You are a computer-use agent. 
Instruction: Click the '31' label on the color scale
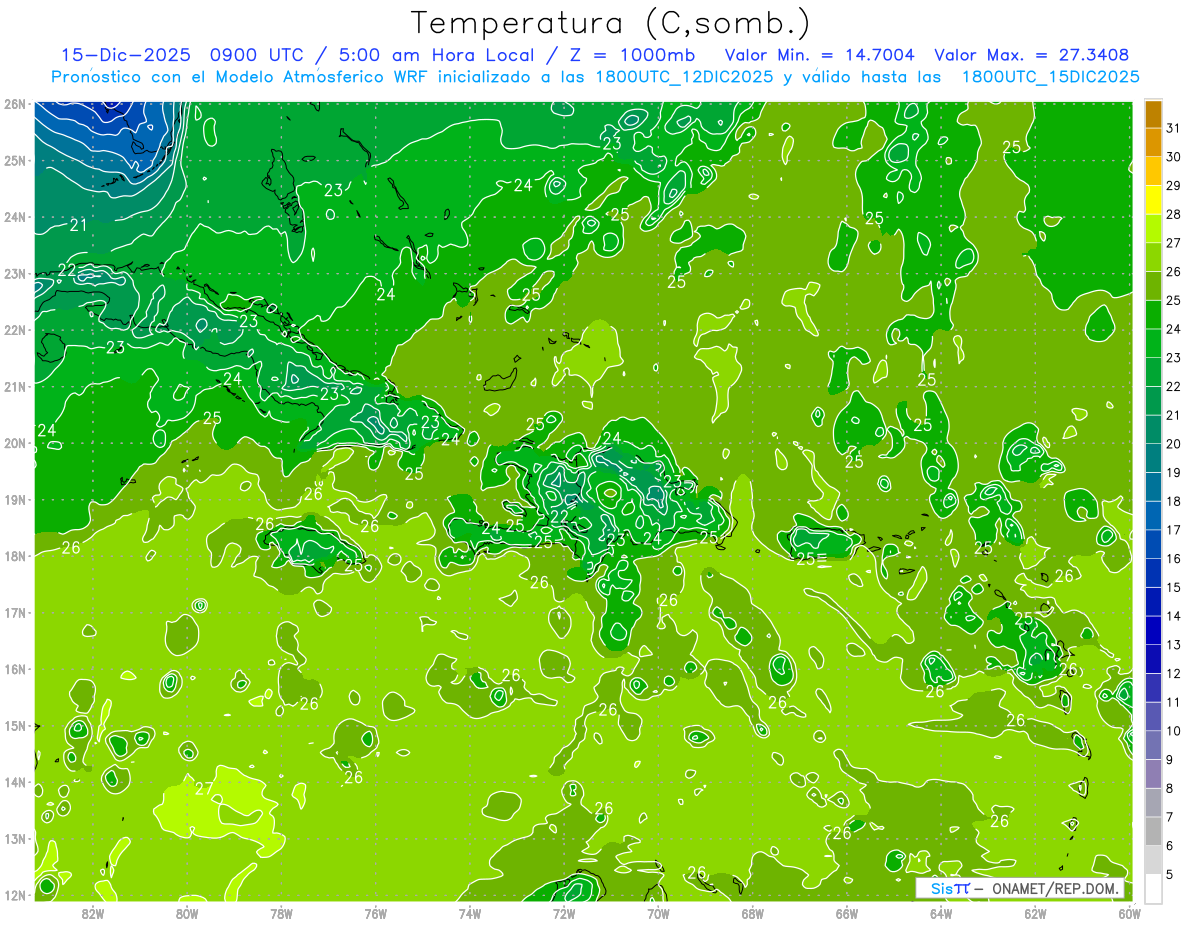pyautogui.click(x=1174, y=129)
